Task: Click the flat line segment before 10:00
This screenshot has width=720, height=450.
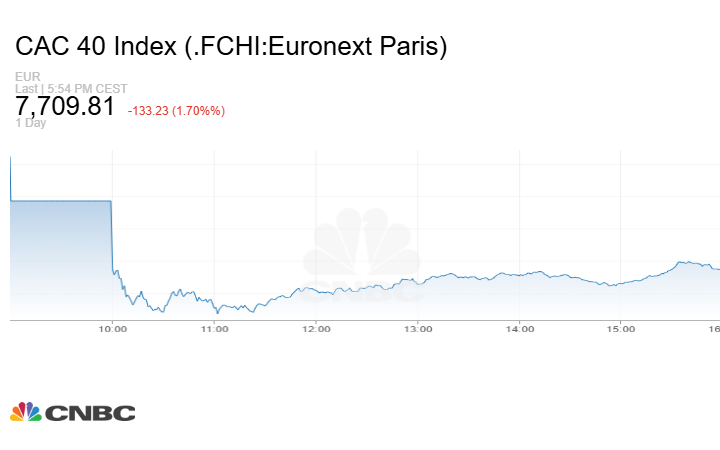Action: click(x=60, y=201)
